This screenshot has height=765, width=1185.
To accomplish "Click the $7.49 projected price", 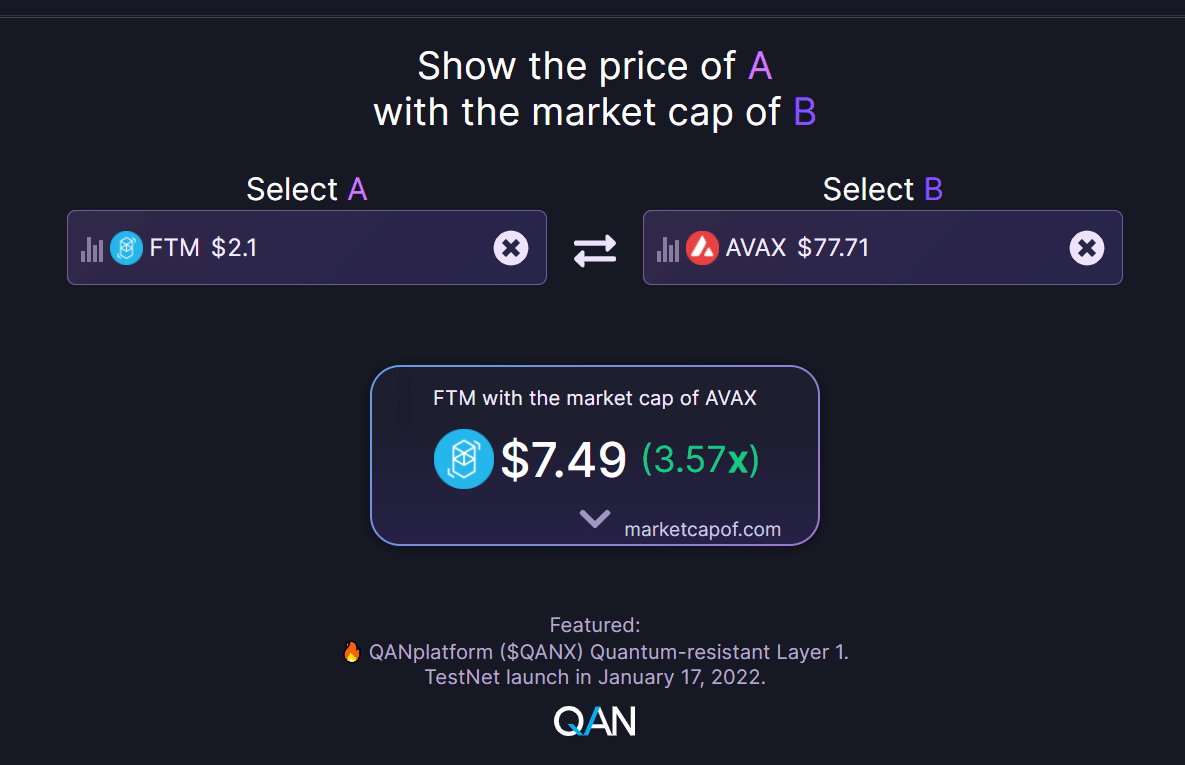I will click(563, 458).
